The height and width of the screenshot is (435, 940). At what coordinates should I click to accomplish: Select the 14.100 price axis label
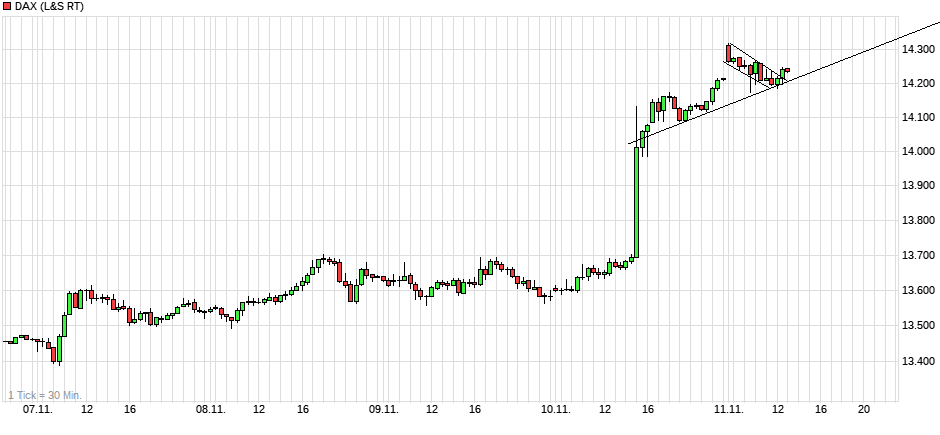(918, 117)
